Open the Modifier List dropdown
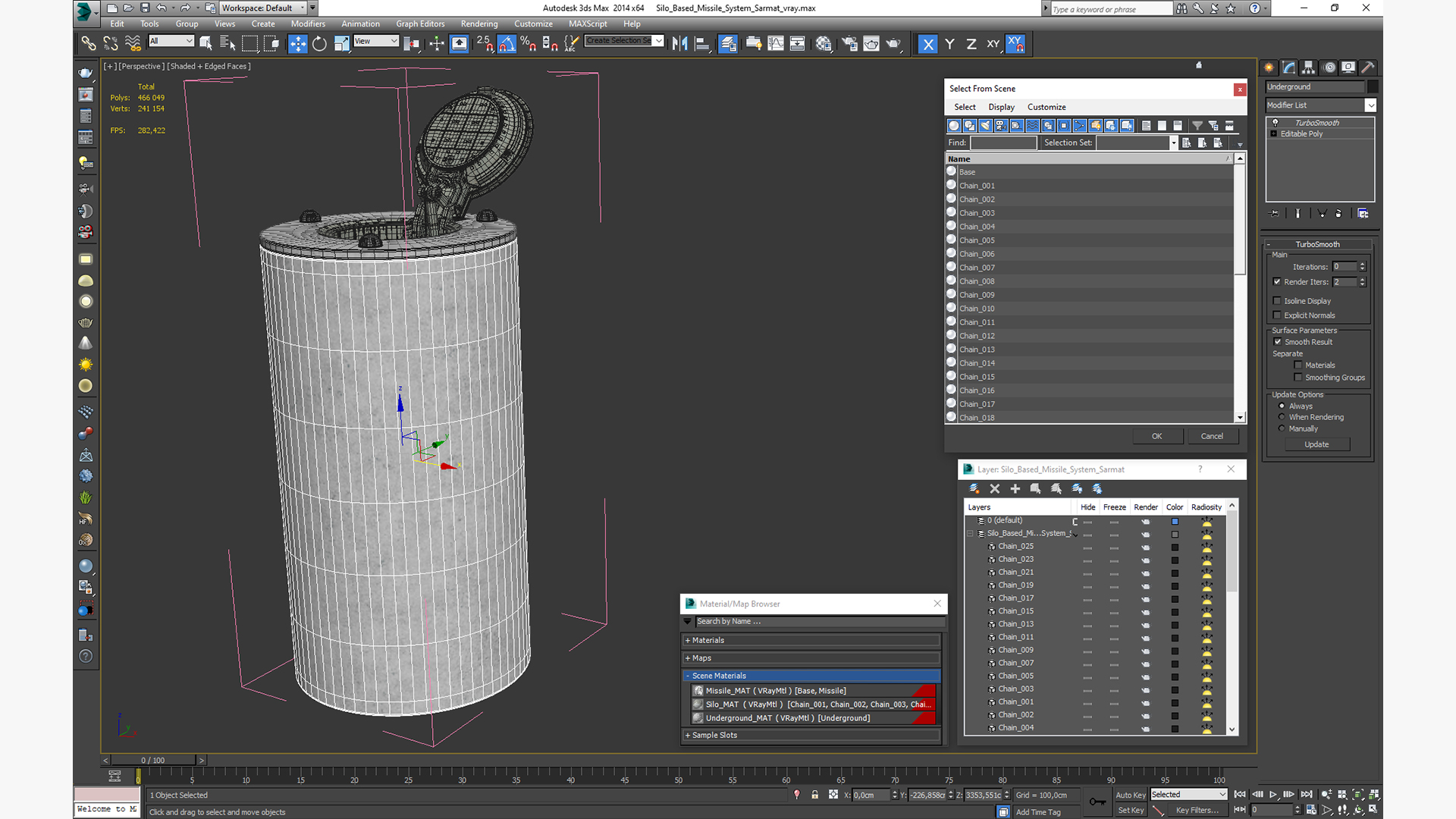The width and height of the screenshot is (1456, 819). tap(1370, 105)
